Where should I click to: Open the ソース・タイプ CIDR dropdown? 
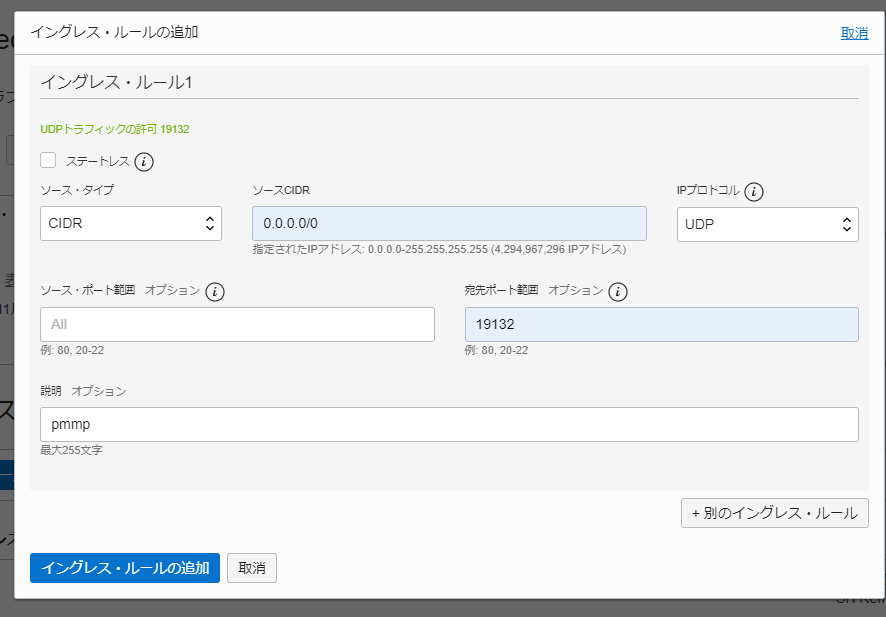tap(131, 224)
